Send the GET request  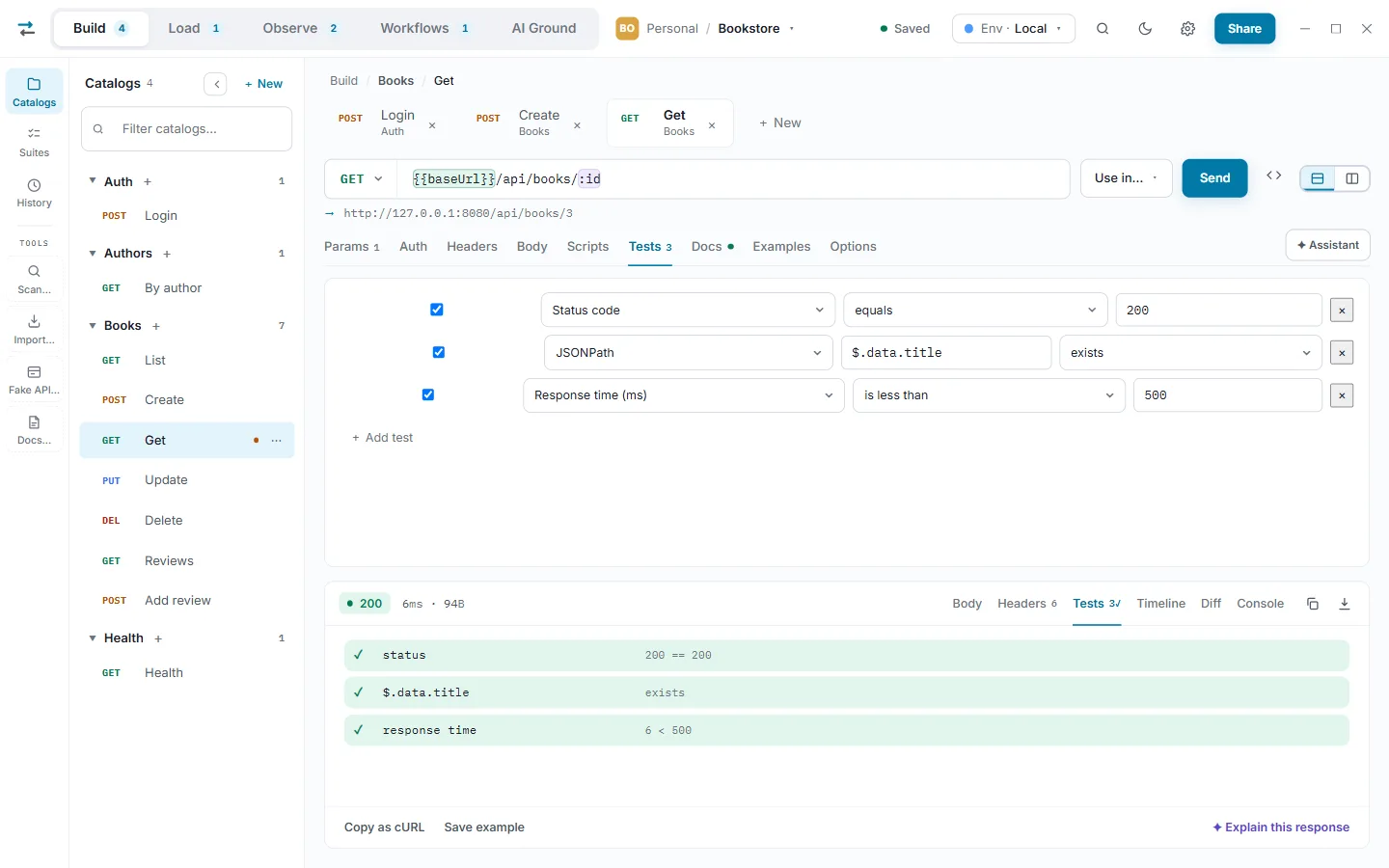[x=1214, y=178]
